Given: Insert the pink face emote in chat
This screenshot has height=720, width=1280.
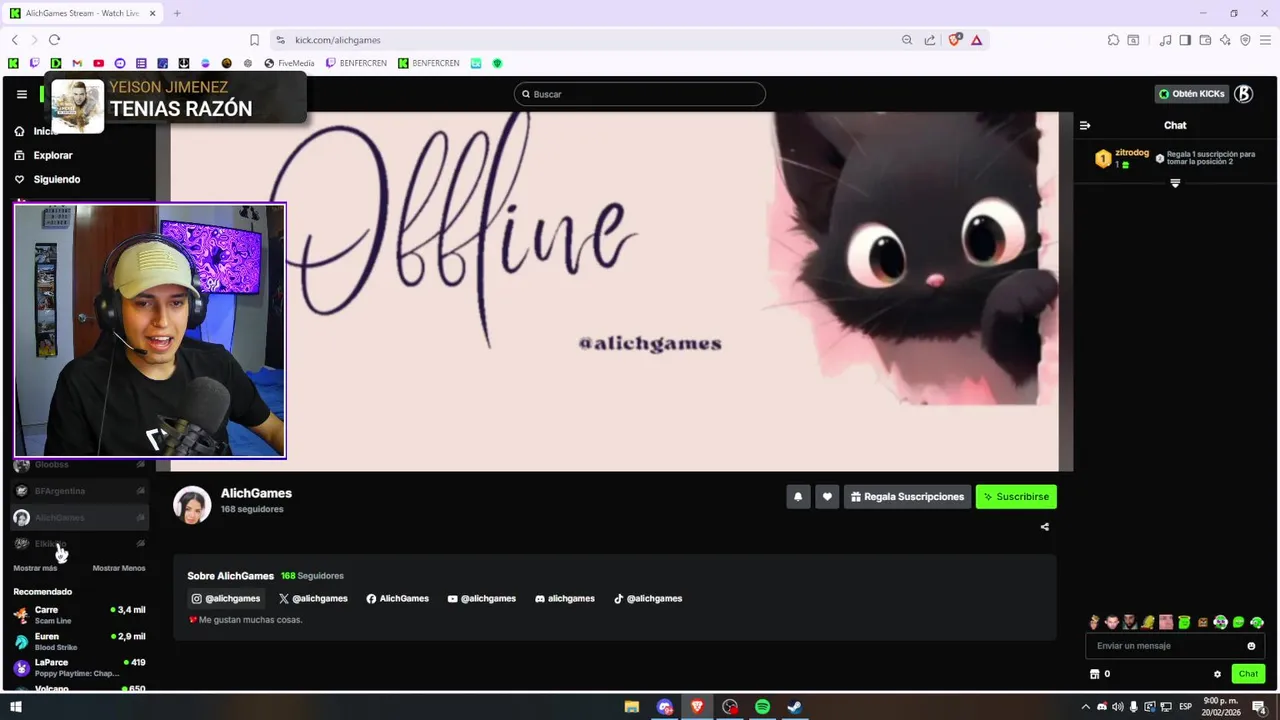Looking at the screenshot, I should (1166, 622).
